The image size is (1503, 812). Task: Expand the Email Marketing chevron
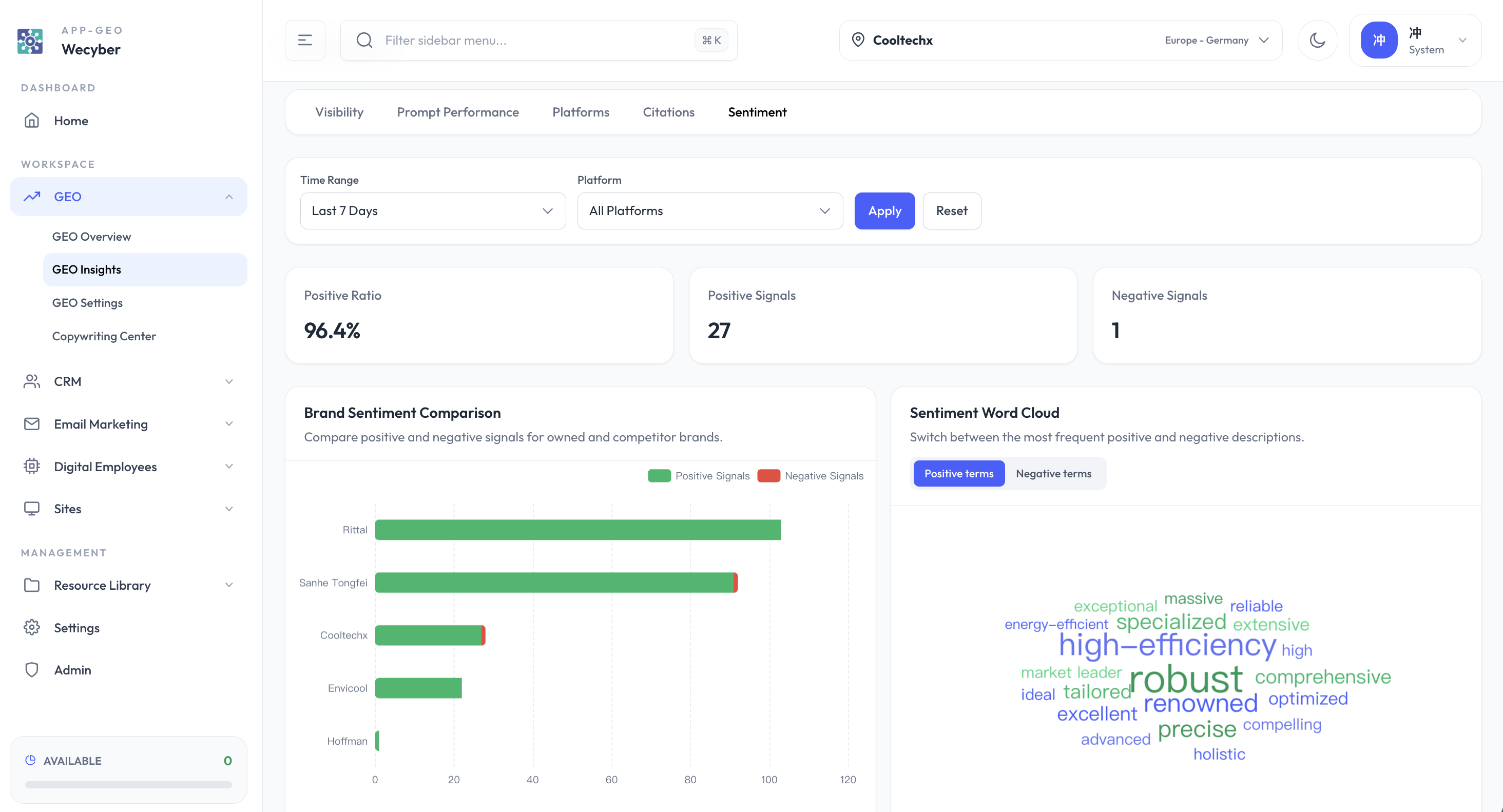point(229,424)
